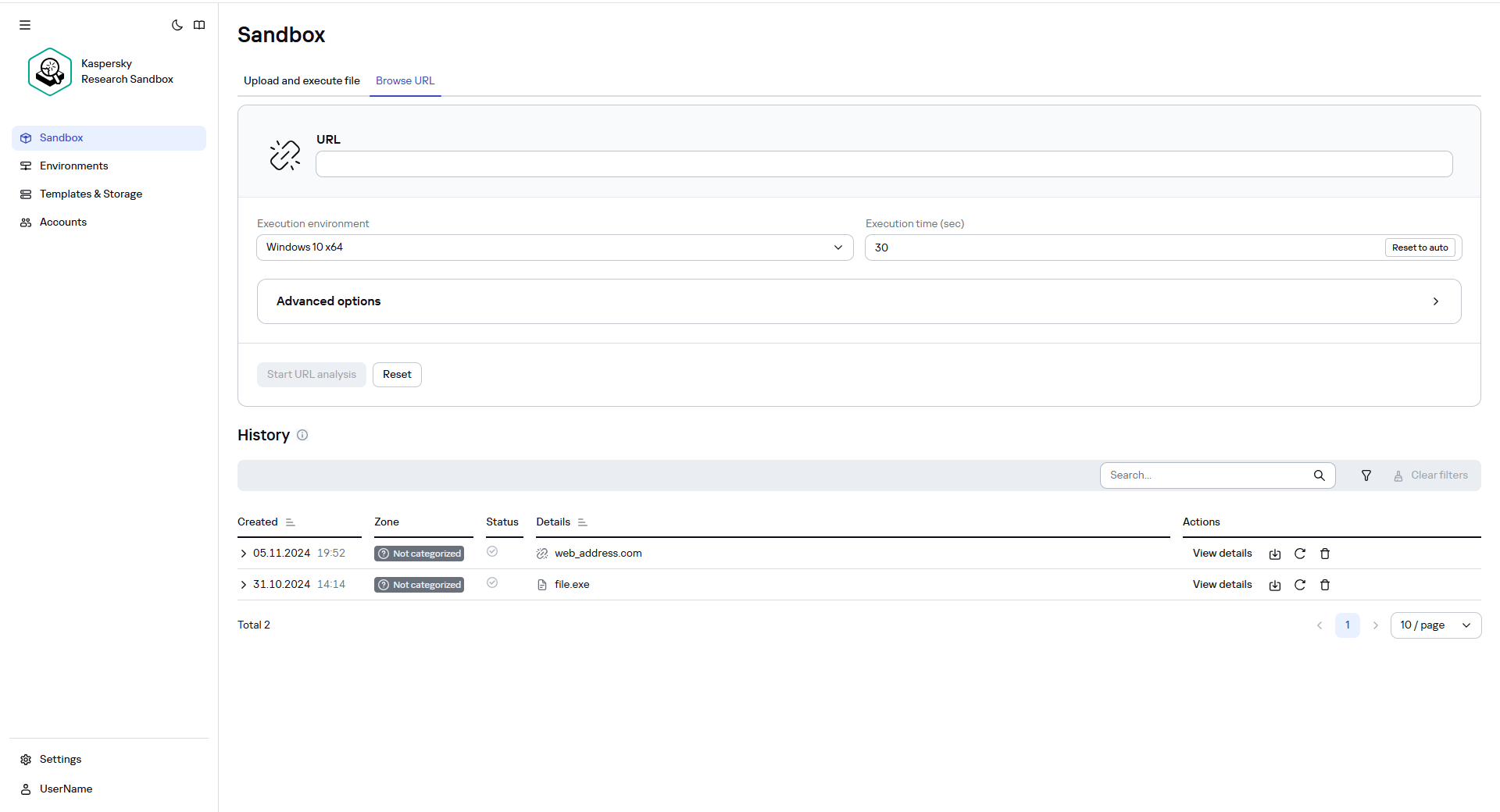Click inside the URL input field
The width and height of the screenshot is (1500, 812).
[883, 163]
